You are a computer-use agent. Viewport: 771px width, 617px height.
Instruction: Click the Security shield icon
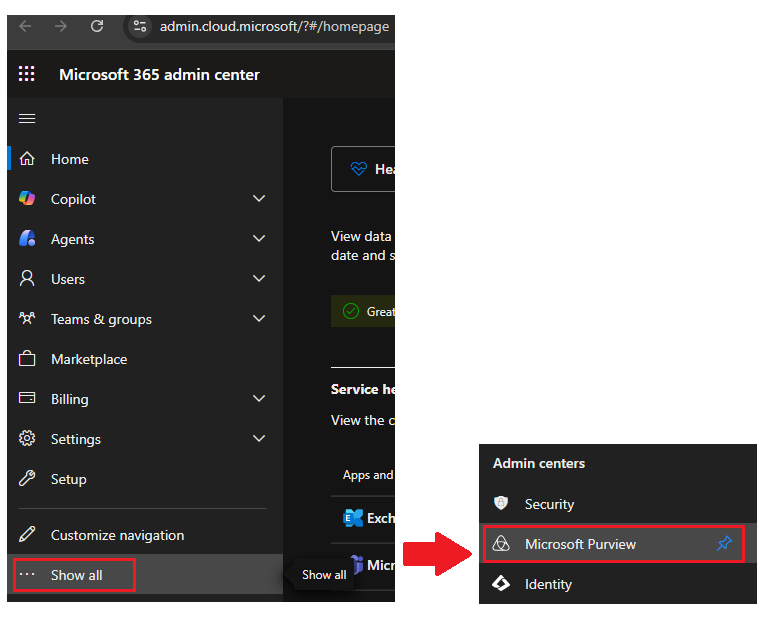[501, 503]
